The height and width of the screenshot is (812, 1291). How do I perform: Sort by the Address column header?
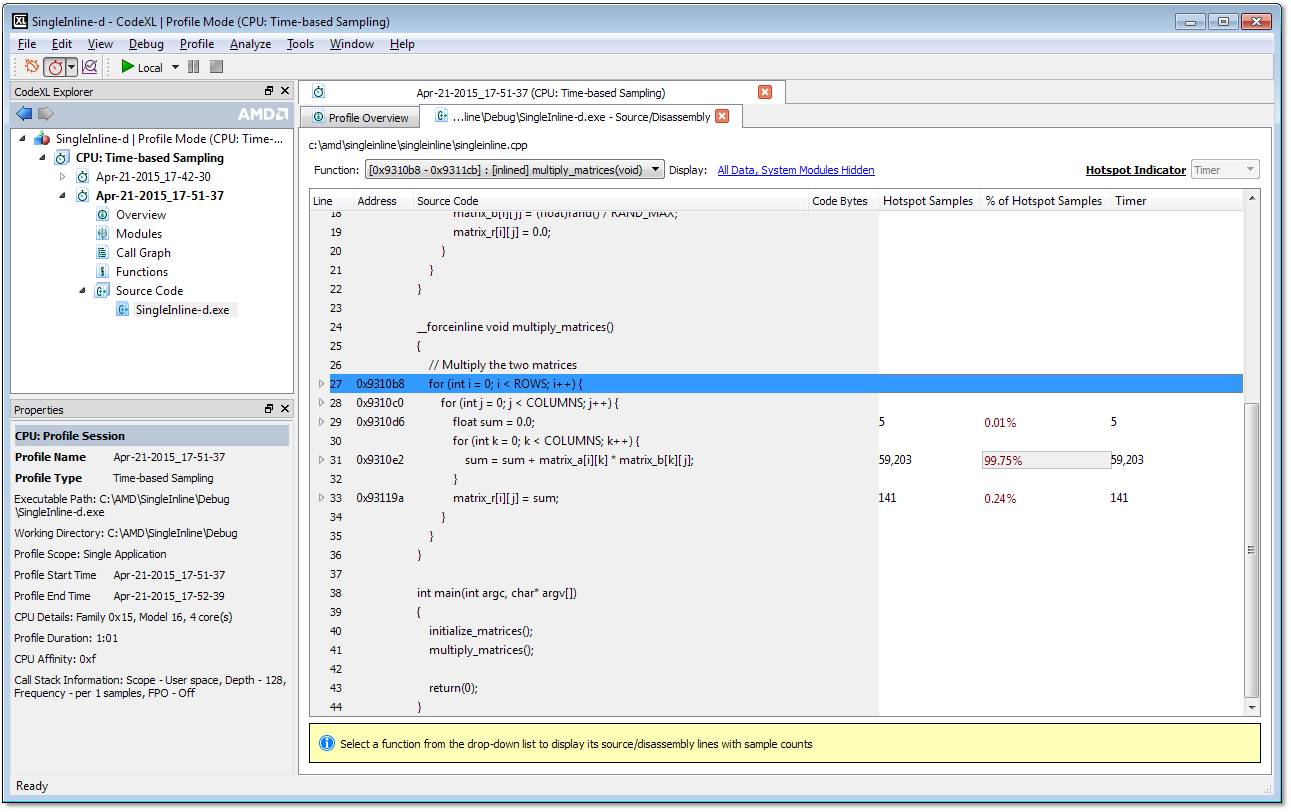(x=383, y=201)
